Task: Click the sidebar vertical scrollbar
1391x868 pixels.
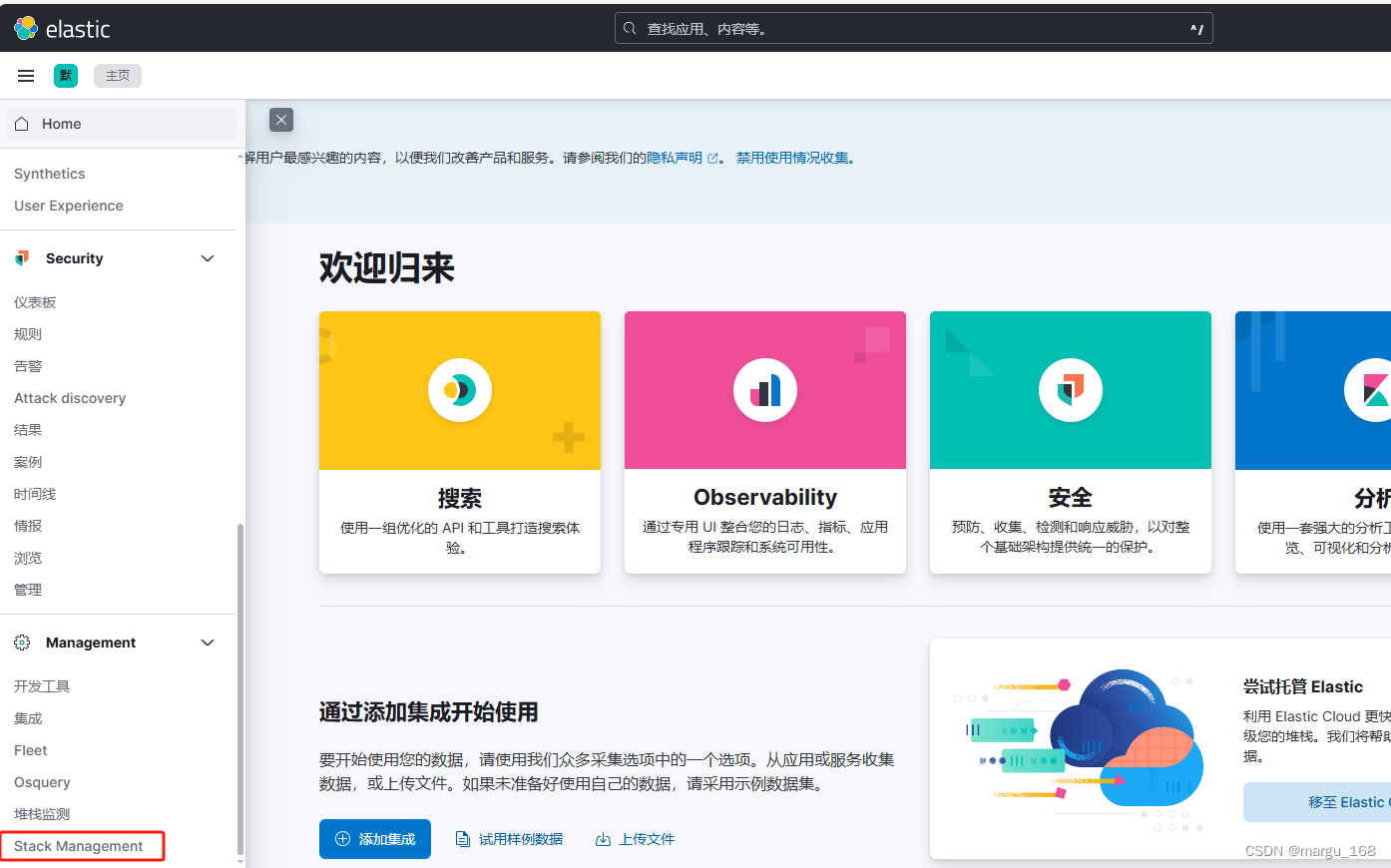Action: pos(239,688)
